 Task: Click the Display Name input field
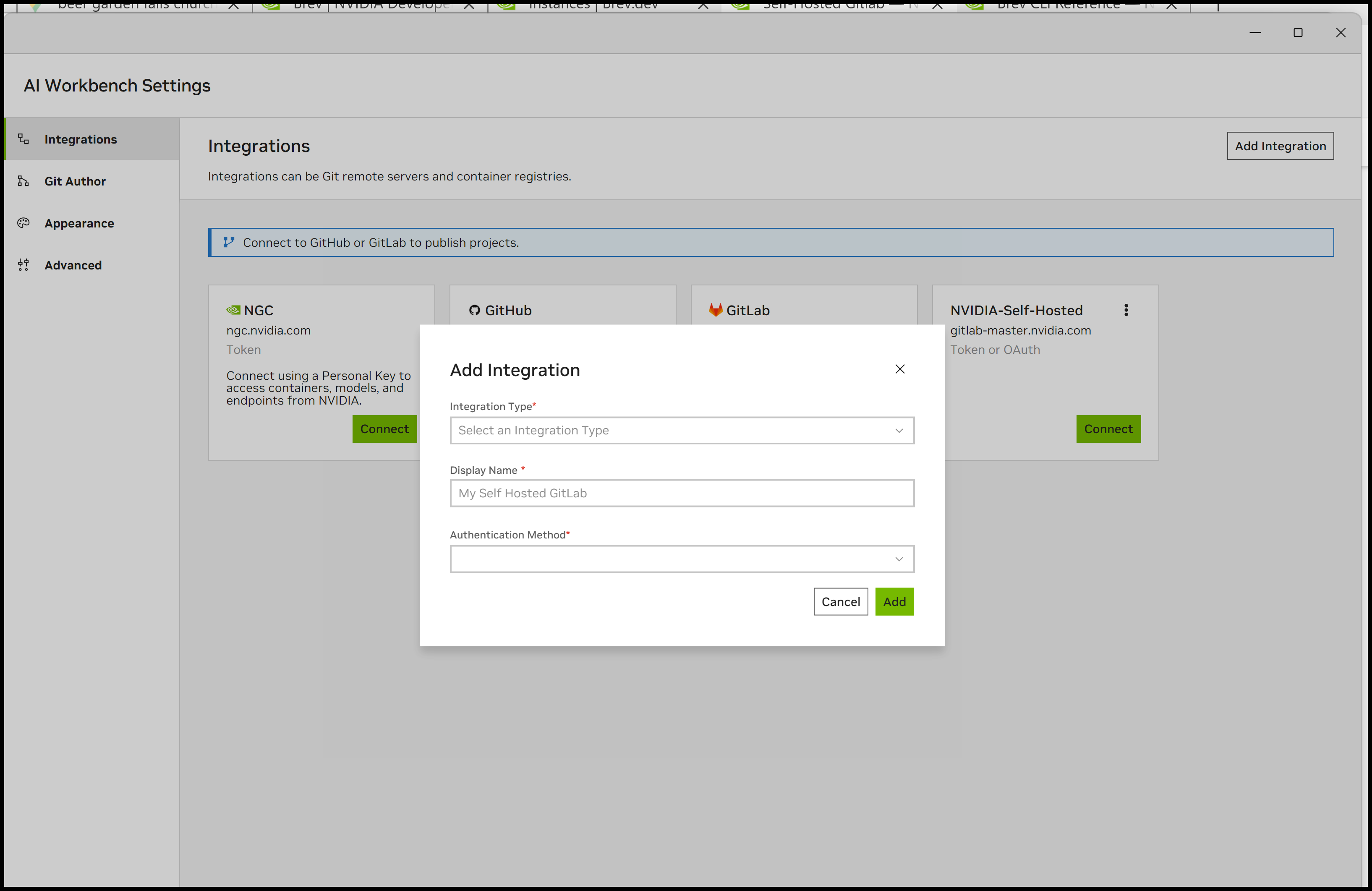coord(682,493)
